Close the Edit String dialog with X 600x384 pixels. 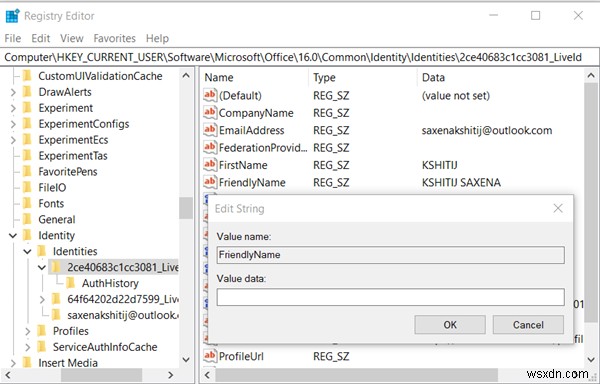pos(558,208)
